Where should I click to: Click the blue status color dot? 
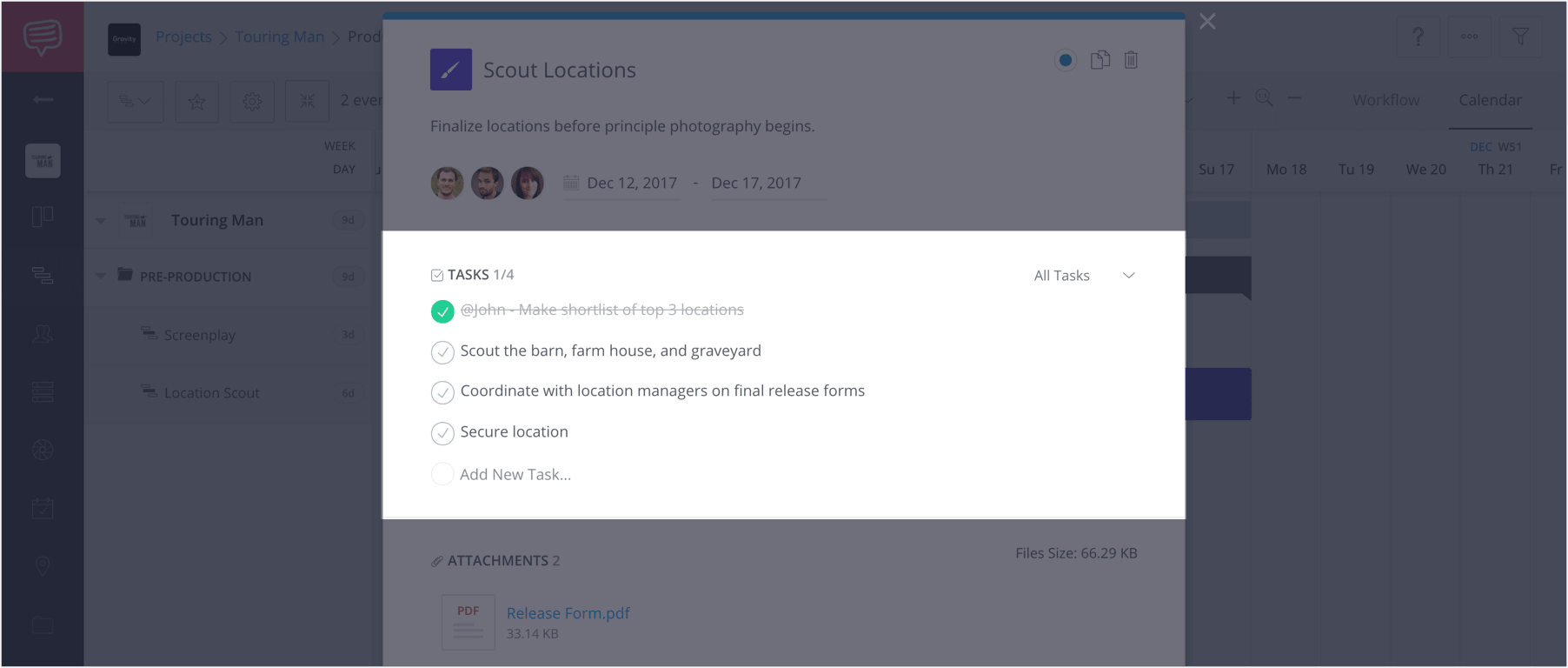[x=1065, y=60]
